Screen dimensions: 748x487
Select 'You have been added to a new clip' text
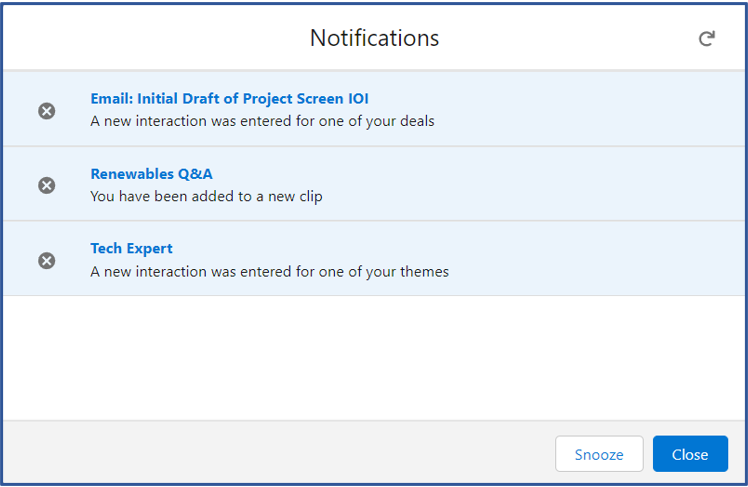click(207, 197)
